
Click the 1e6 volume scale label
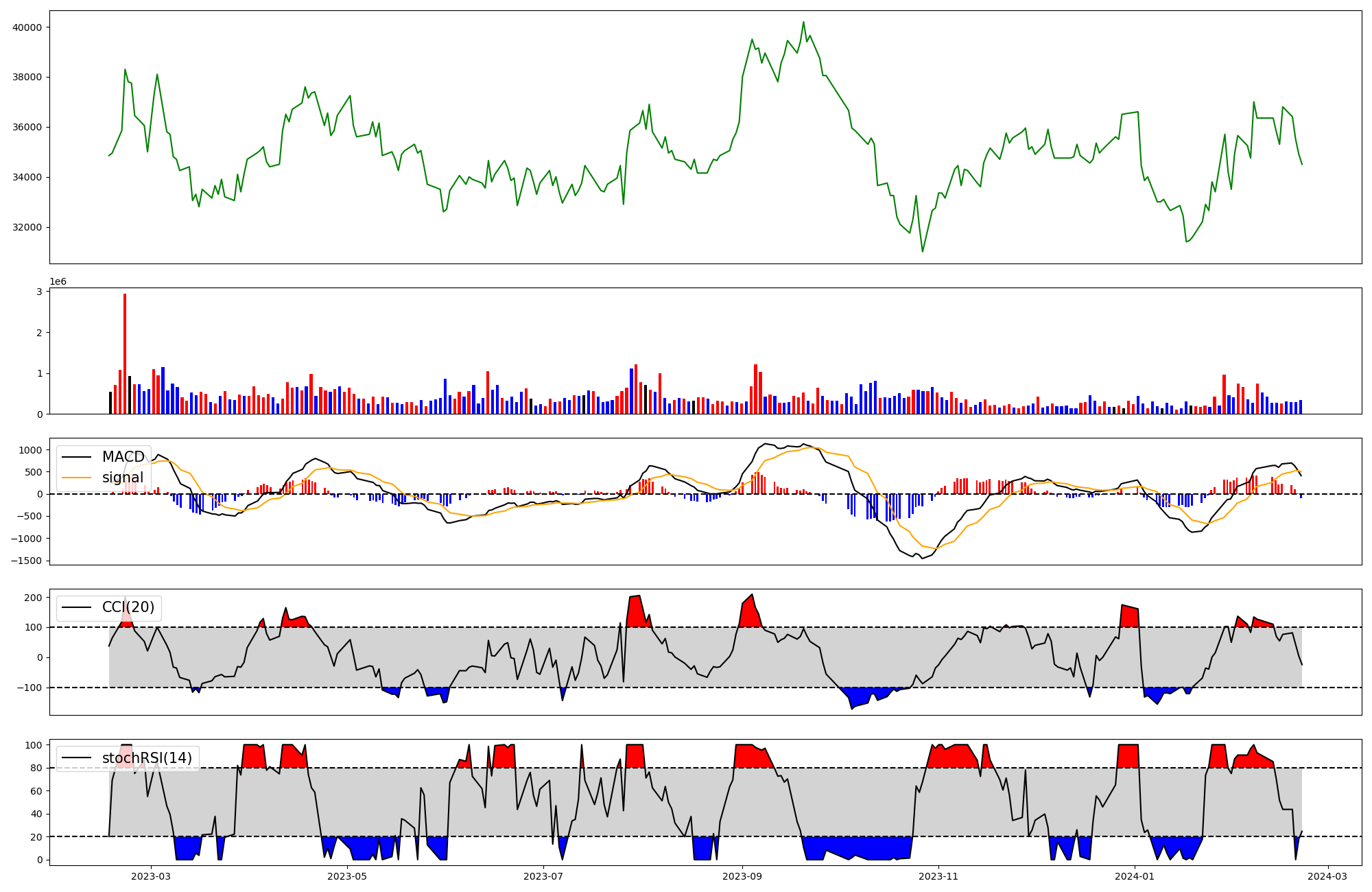click(58, 282)
